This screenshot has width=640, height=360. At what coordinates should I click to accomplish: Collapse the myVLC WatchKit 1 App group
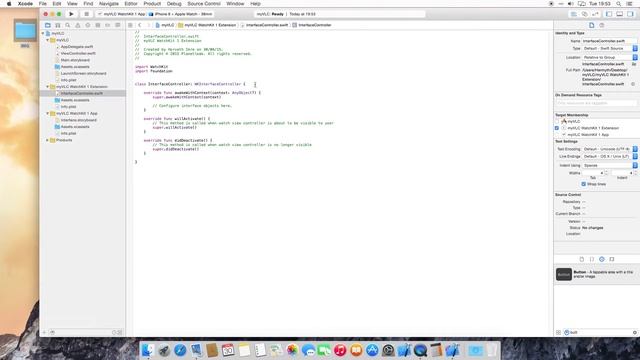48,113
